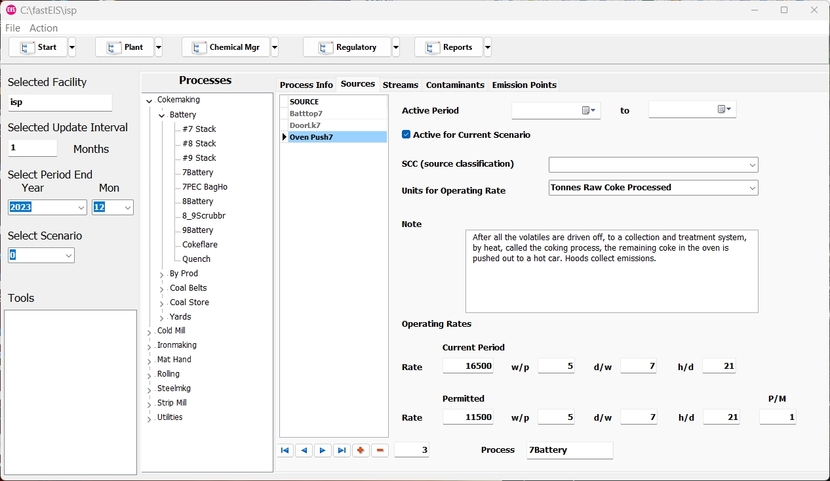
Task: Collapse the Cokemaking tree node
Action: [x=149, y=101]
